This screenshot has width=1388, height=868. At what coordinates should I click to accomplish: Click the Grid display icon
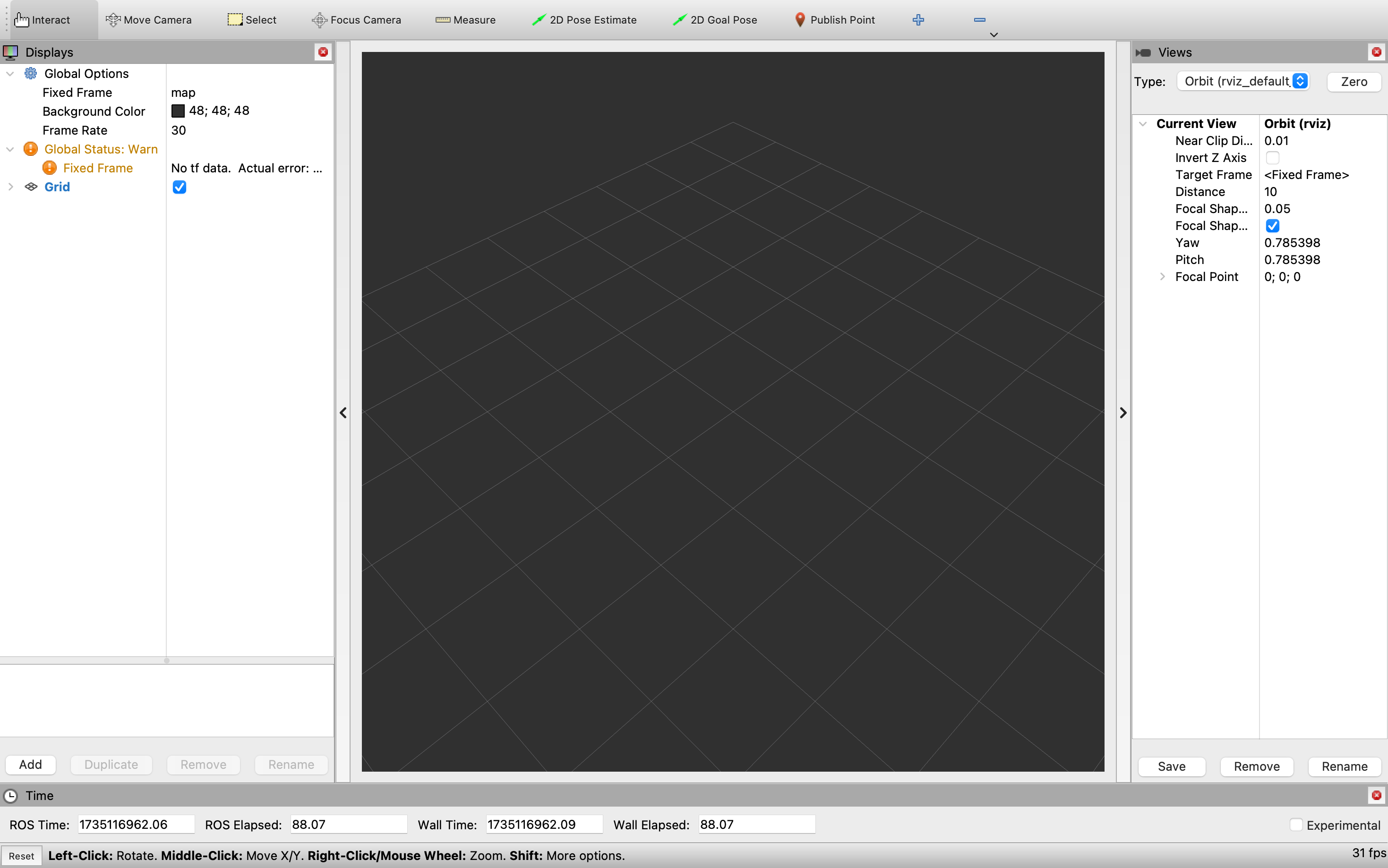point(31,187)
